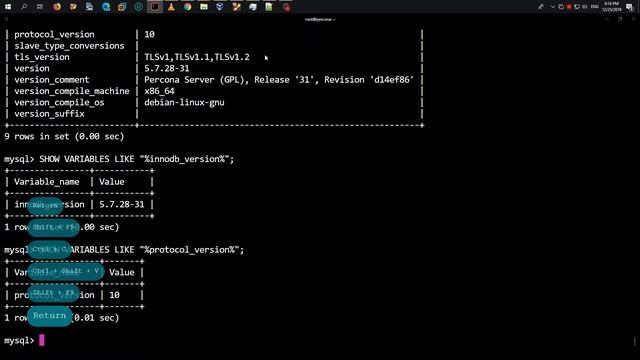Open the orange icon right of Firefox
This screenshot has height=360, width=640.
coord(73,7)
